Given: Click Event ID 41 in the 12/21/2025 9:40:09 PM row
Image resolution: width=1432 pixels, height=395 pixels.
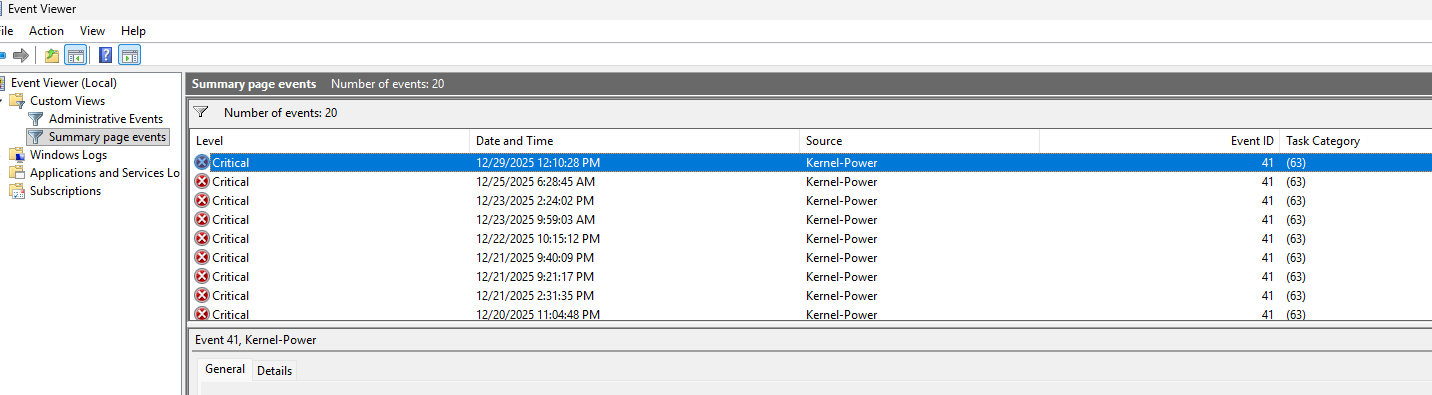Looking at the screenshot, I should pyautogui.click(x=1267, y=257).
